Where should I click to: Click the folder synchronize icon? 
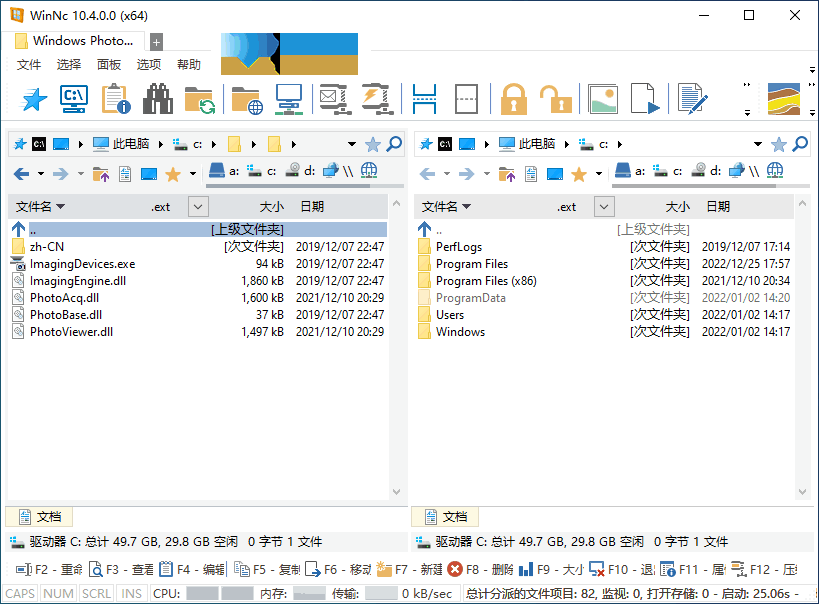pos(200,99)
